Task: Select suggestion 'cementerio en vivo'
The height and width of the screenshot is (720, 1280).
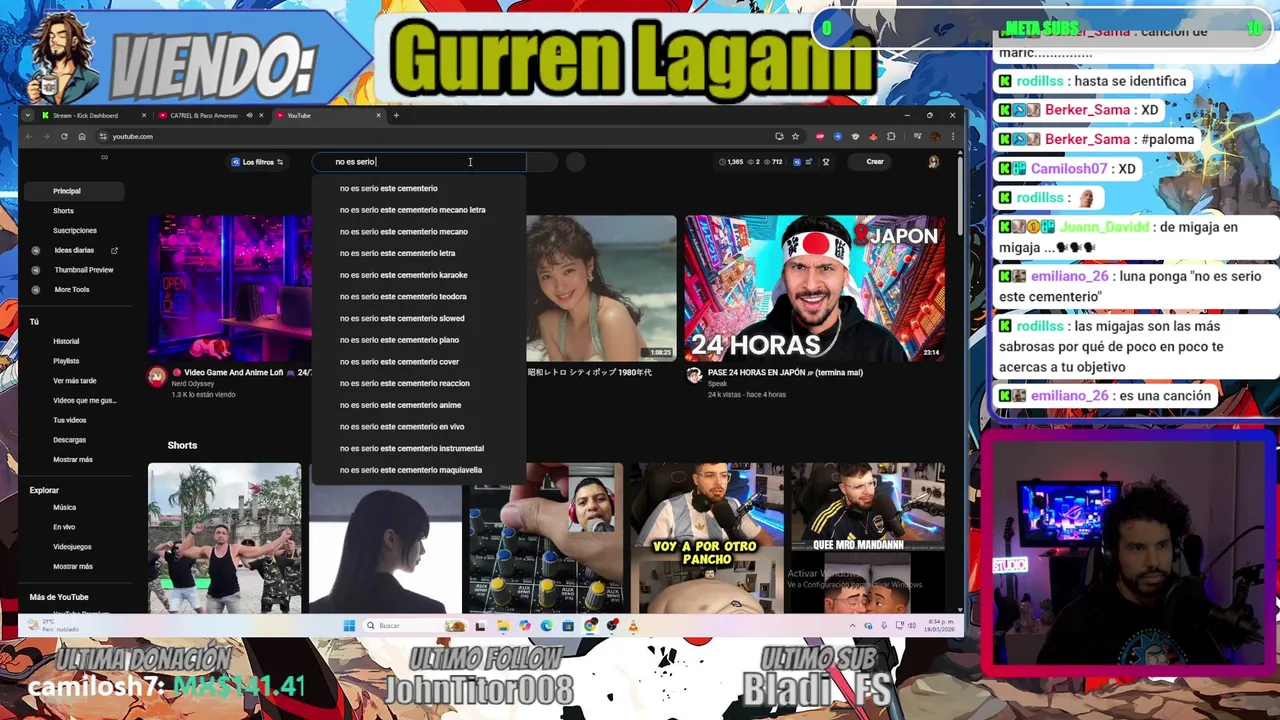Action: pyautogui.click(x=419, y=427)
